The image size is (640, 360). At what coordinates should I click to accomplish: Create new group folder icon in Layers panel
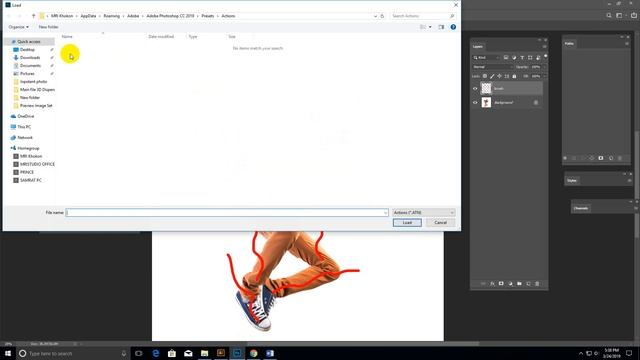coord(519,284)
